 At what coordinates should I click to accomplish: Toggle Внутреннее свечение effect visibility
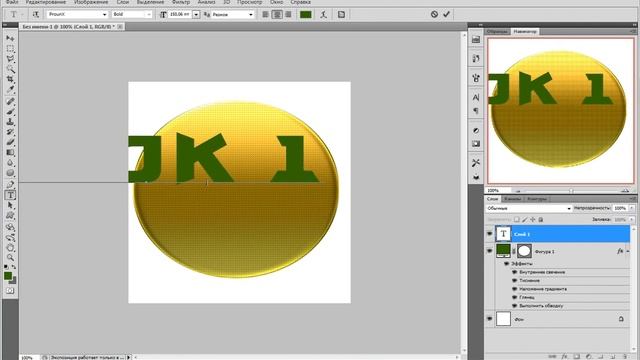click(514, 272)
